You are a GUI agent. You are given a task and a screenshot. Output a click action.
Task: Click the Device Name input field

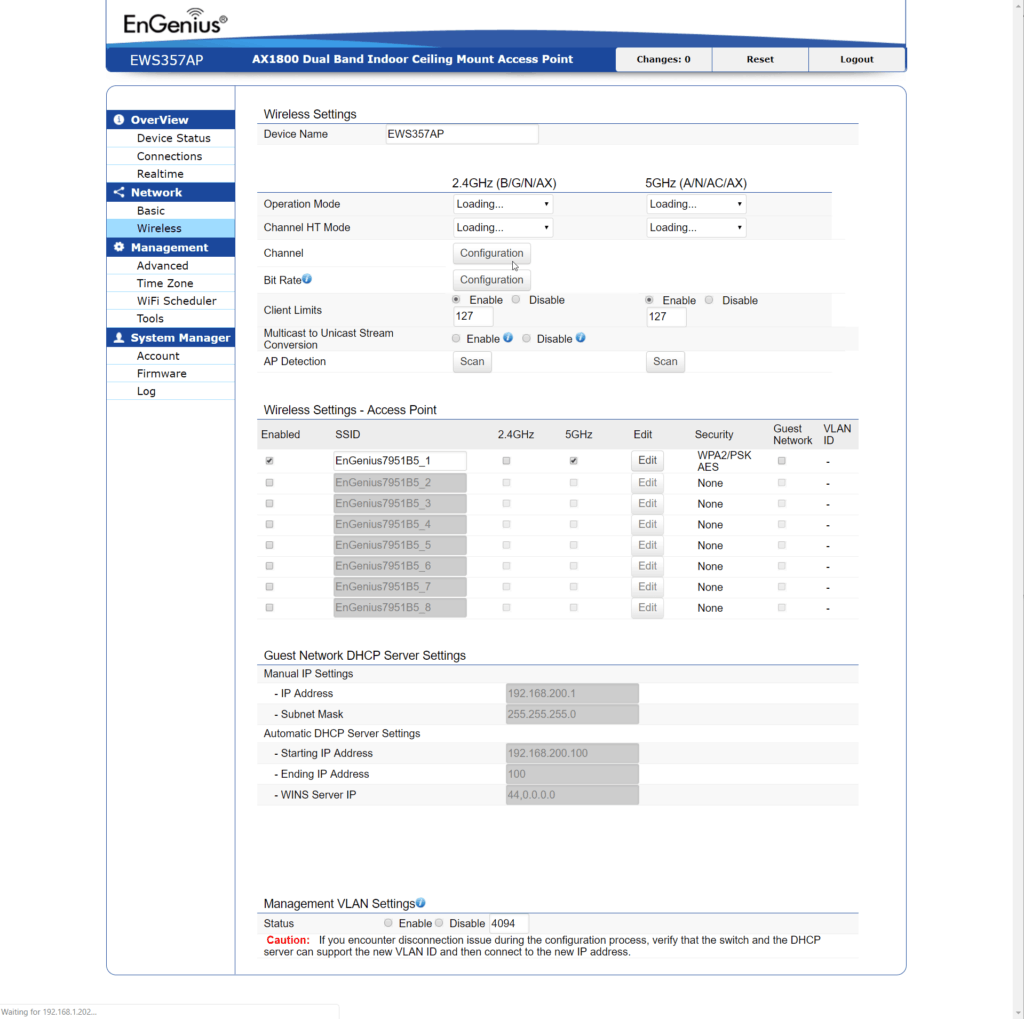click(x=462, y=134)
